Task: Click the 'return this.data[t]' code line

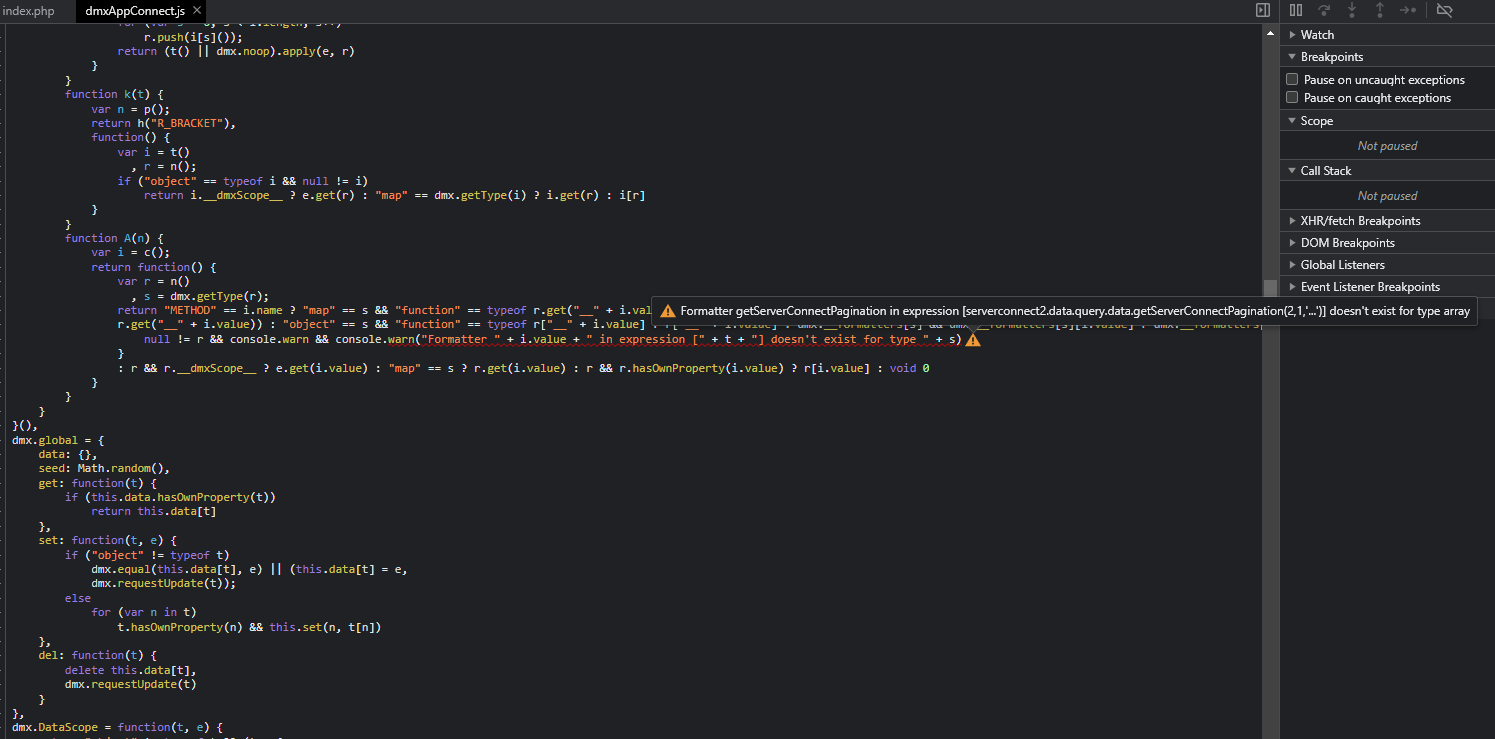Action: [154, 512]
